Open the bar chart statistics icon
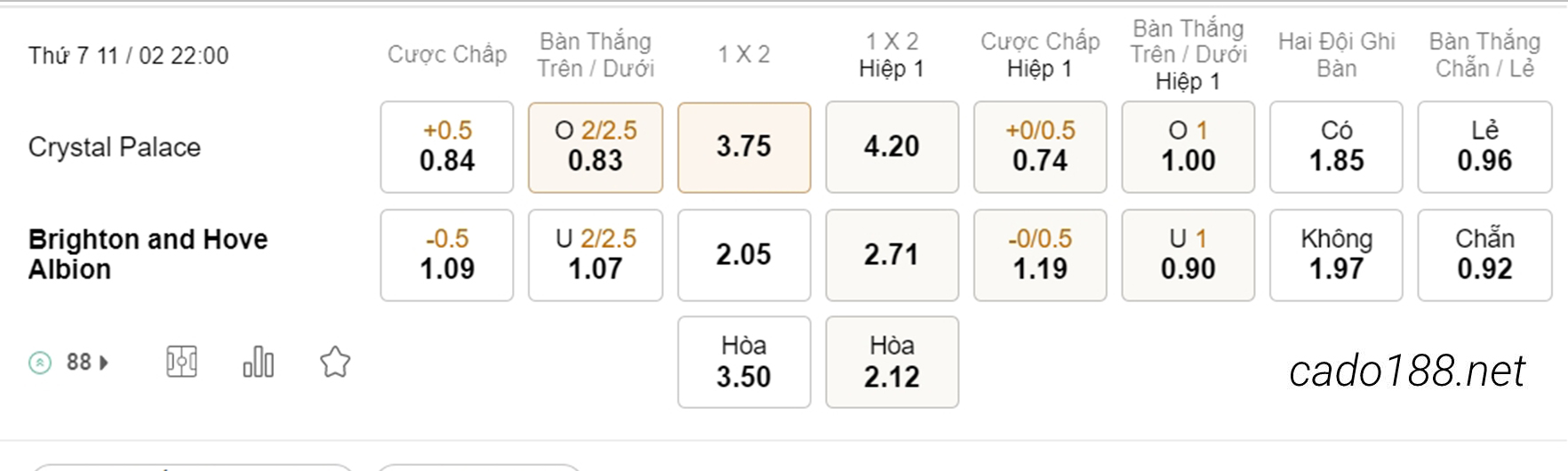This screenshot has width=1568, height=471. click(259, 362)
